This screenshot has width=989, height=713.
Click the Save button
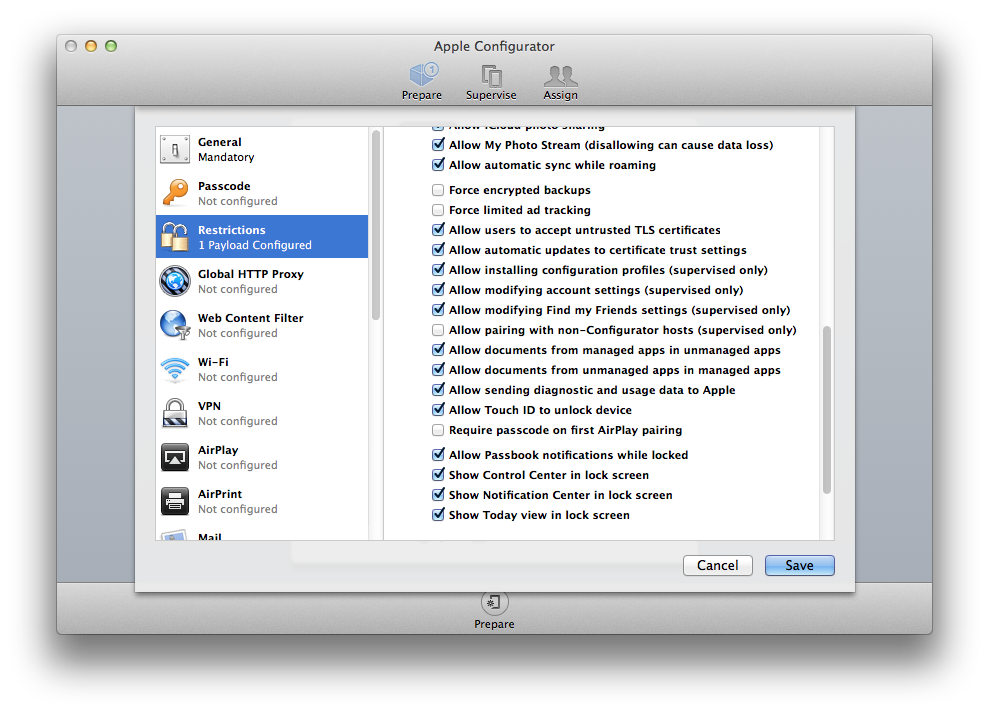(799, 565)
